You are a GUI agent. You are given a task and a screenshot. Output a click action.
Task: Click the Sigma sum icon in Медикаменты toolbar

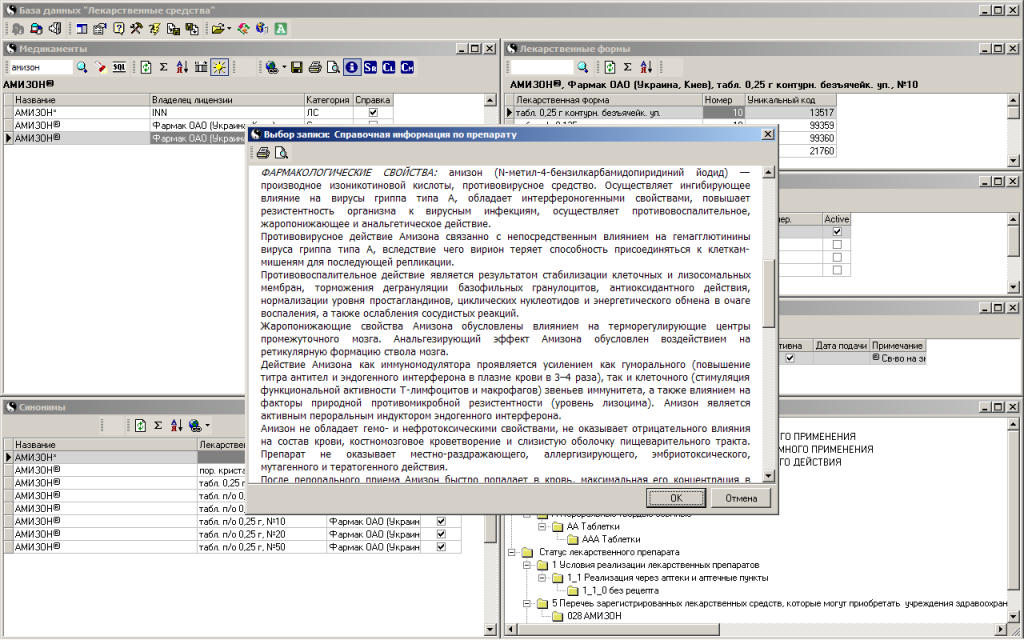pyautogui.click(x=164, y=67)
